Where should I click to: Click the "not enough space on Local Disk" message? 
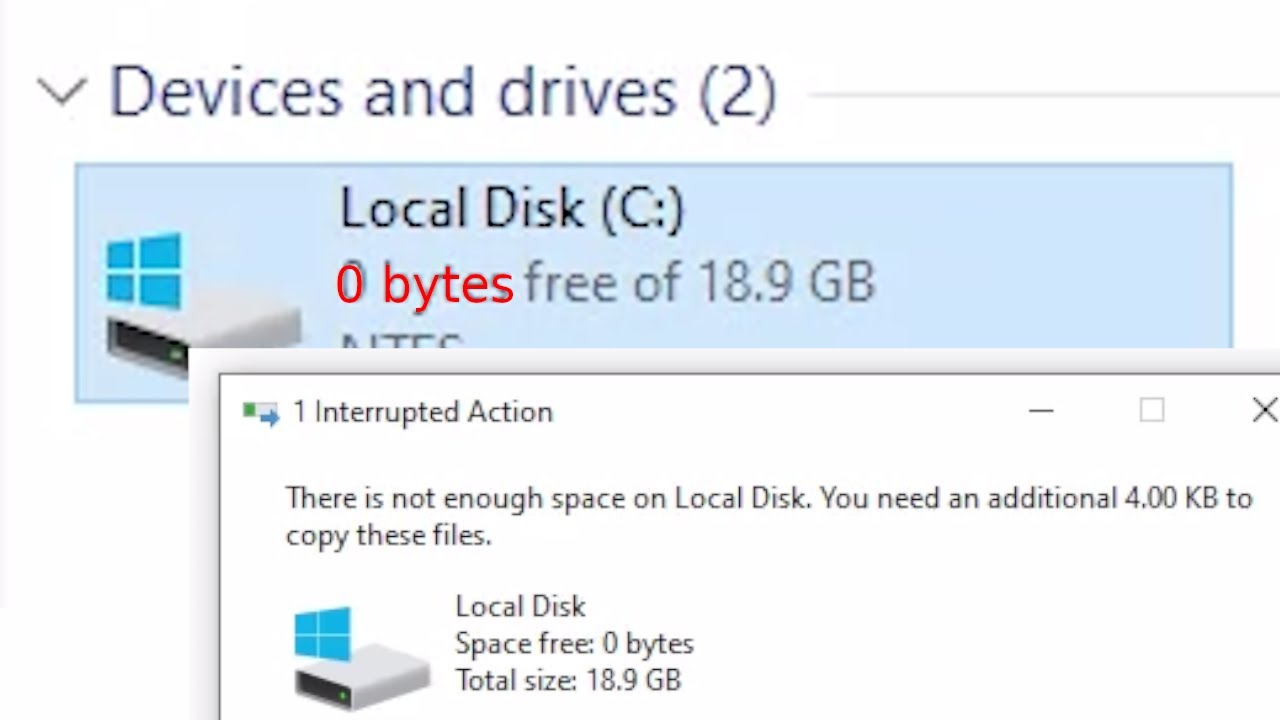768,498
